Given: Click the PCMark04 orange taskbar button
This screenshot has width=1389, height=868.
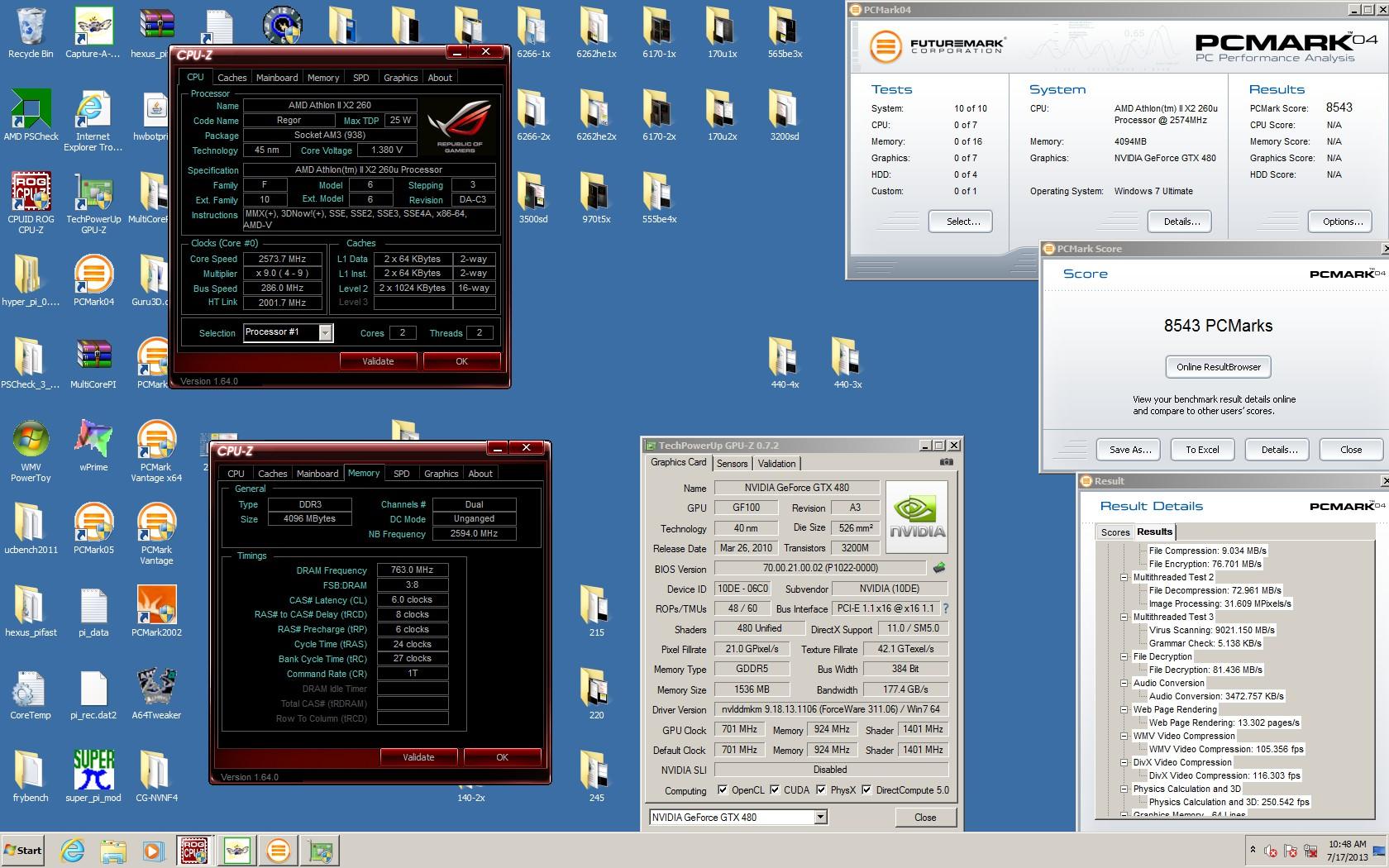Looking at the screenshot, I should tap(279, 850).
